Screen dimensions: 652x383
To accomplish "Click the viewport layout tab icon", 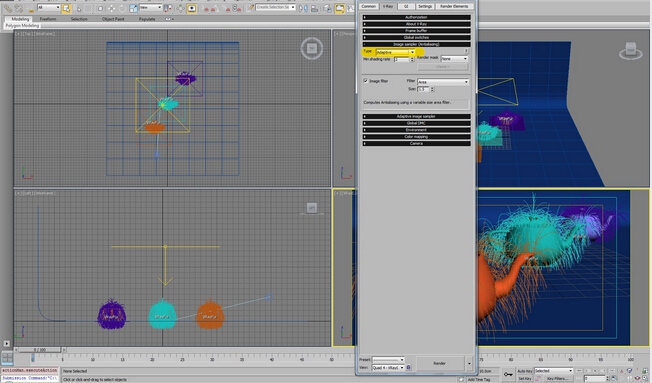I will click(7, 357).
